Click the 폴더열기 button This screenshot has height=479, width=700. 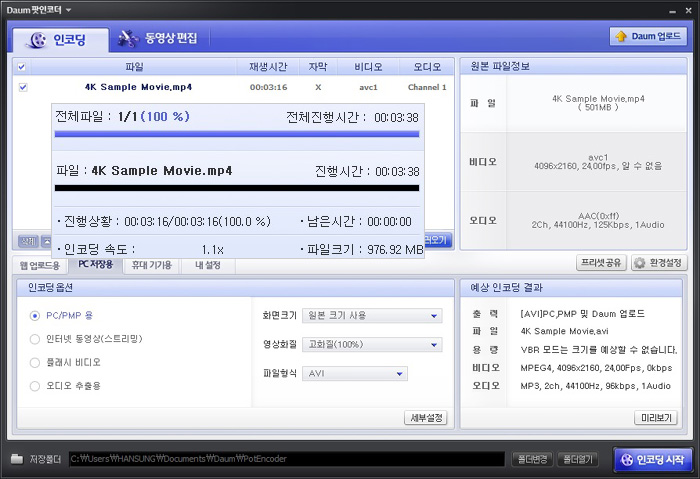tap(578, 459)
